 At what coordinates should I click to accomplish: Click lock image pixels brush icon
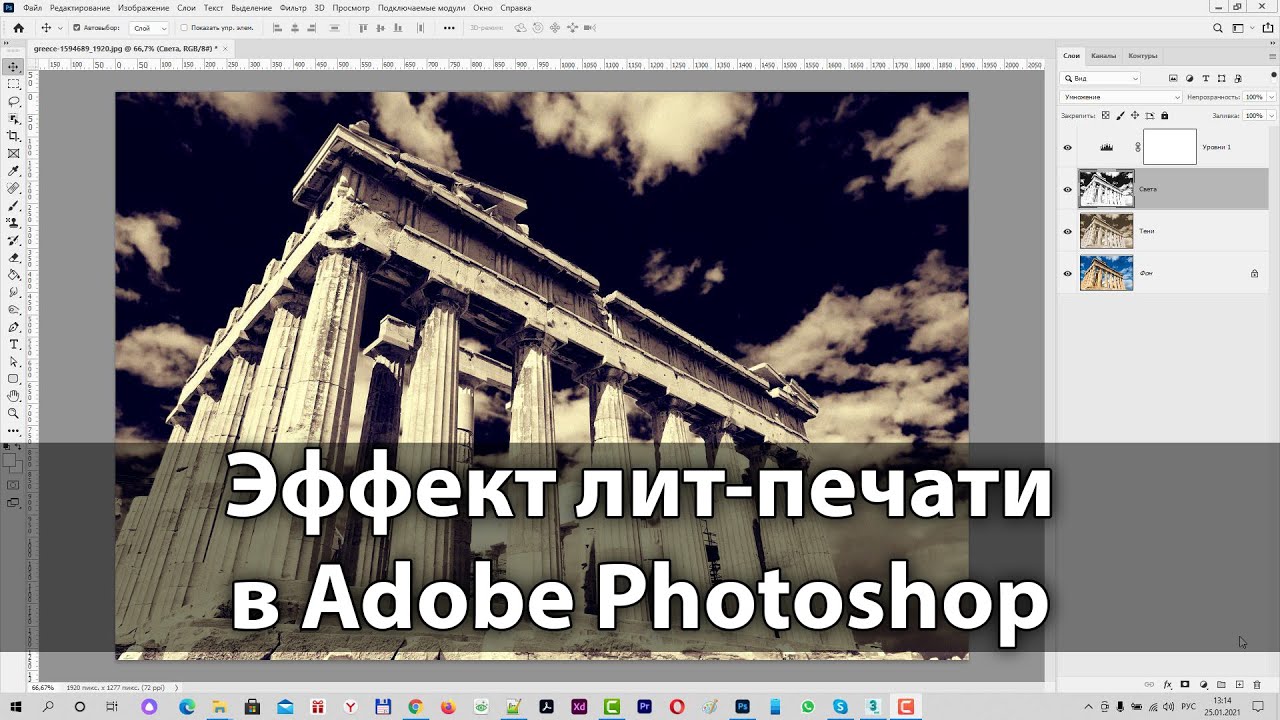[x=1121, y=116]
